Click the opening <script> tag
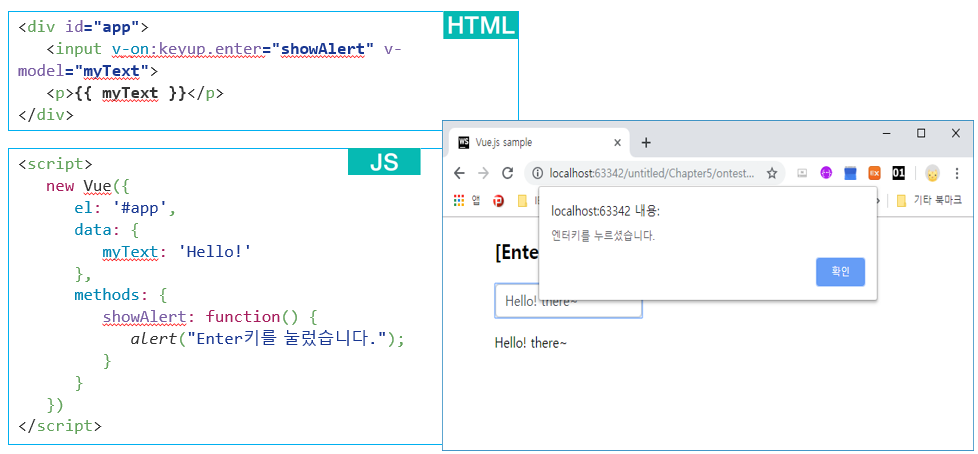Viewport: 978px width, 454px height. tap(55, 164)
